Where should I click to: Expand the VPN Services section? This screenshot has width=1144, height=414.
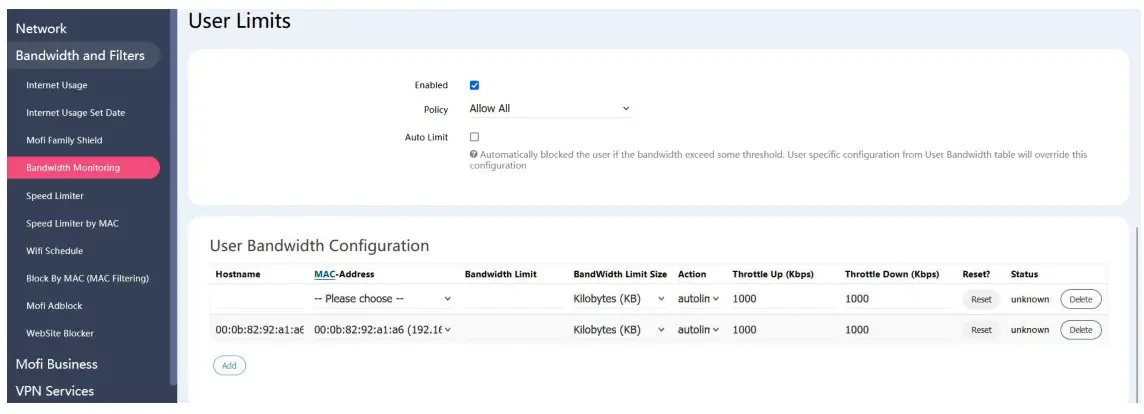pos(55,391)
